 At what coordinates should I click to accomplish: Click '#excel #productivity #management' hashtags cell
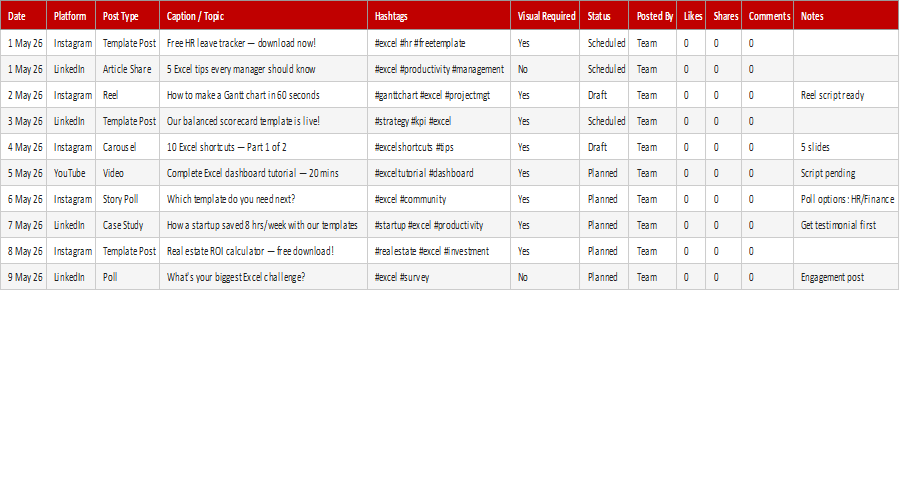coord(439,69)
